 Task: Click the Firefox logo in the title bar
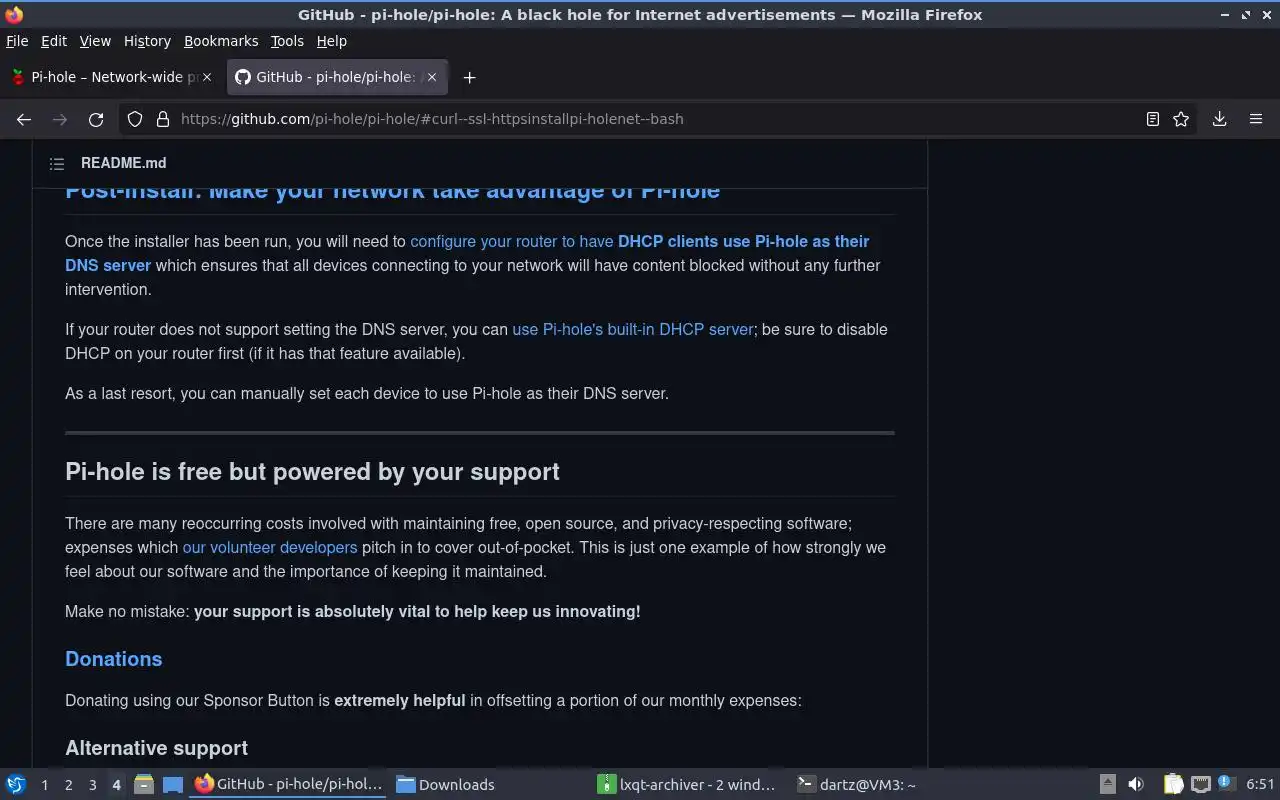[13, 14]
